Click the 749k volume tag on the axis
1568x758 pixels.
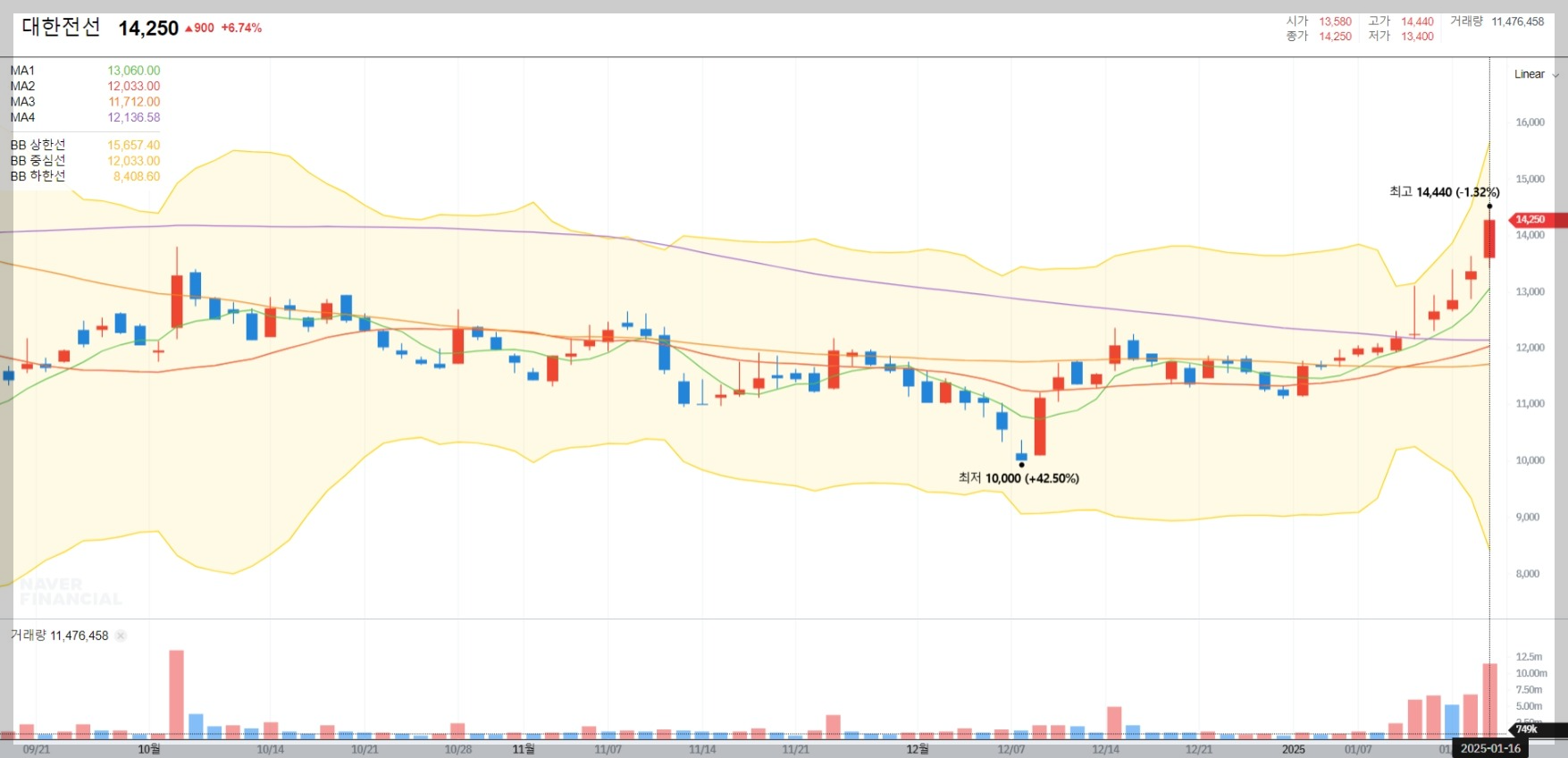tap(1536, 729)
